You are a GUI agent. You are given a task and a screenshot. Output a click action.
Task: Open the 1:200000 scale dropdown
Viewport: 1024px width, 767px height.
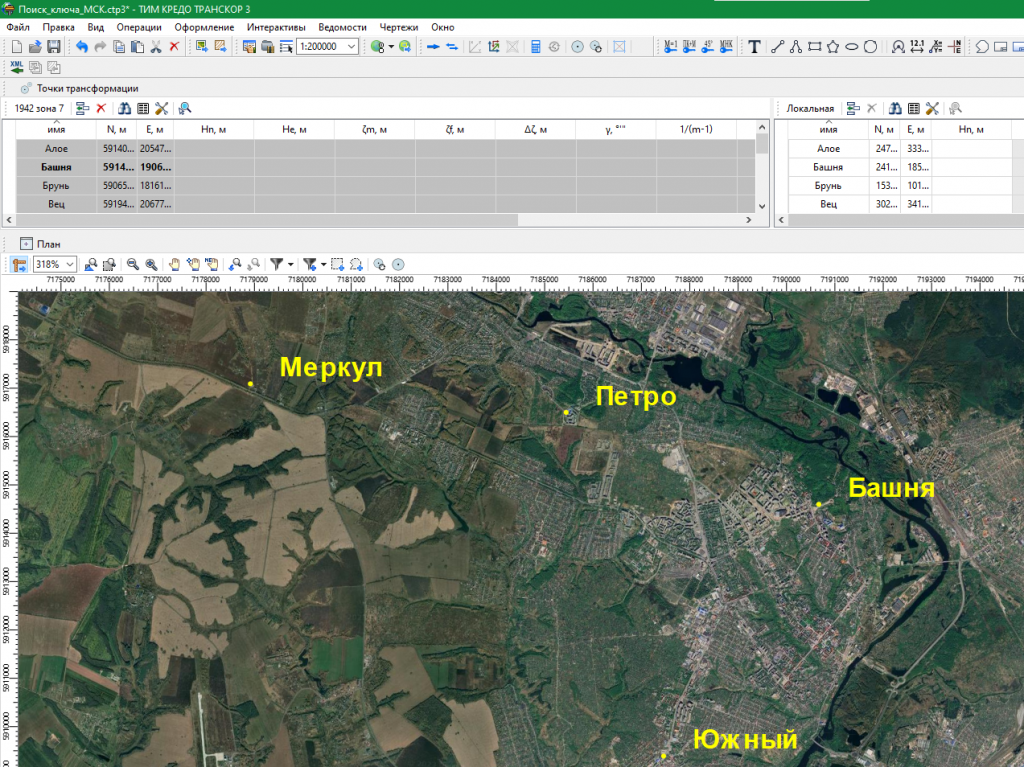(352, 46)
